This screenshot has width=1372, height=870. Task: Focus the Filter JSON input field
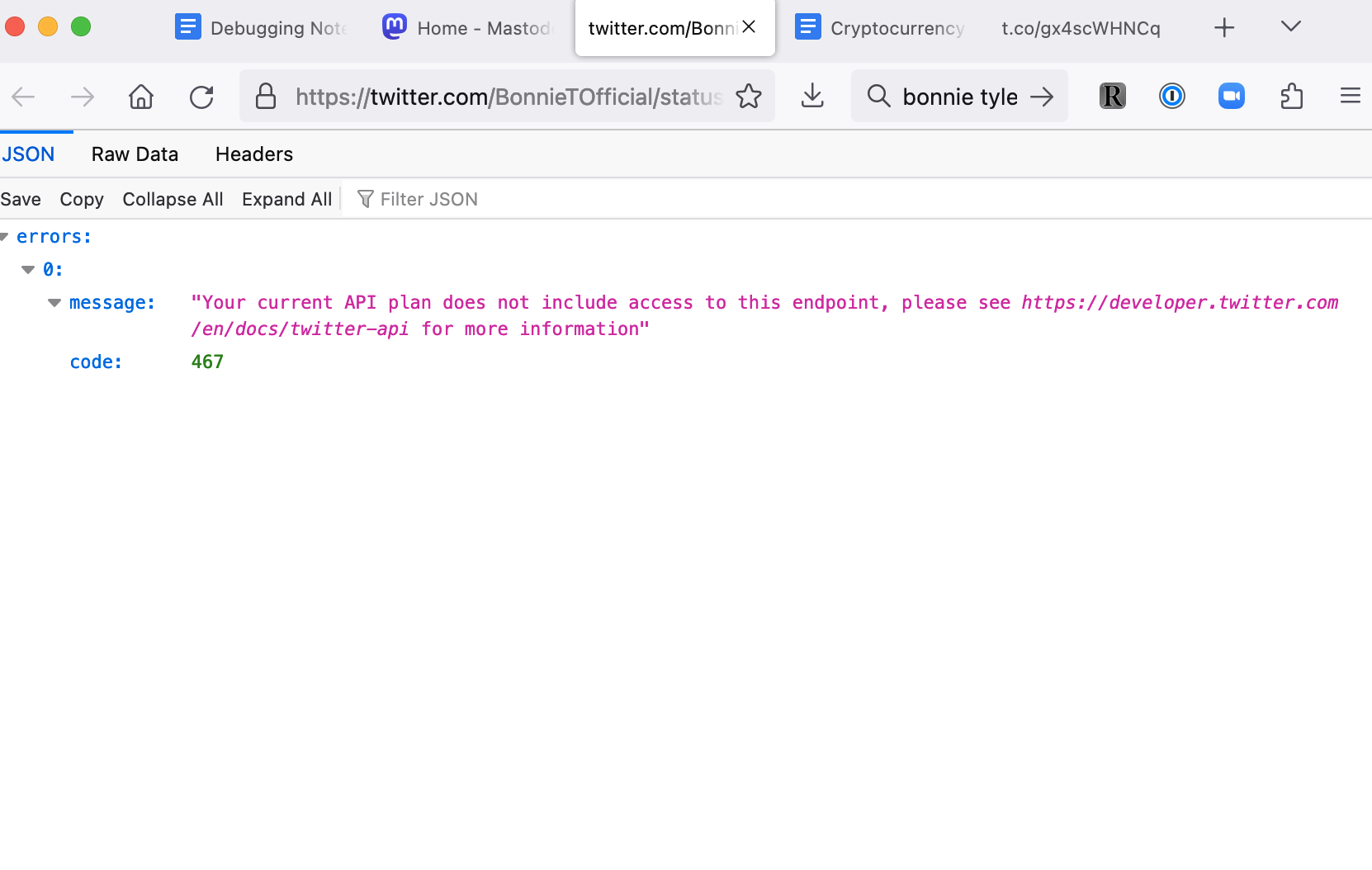pyautogui.click(x=495, y=199)
